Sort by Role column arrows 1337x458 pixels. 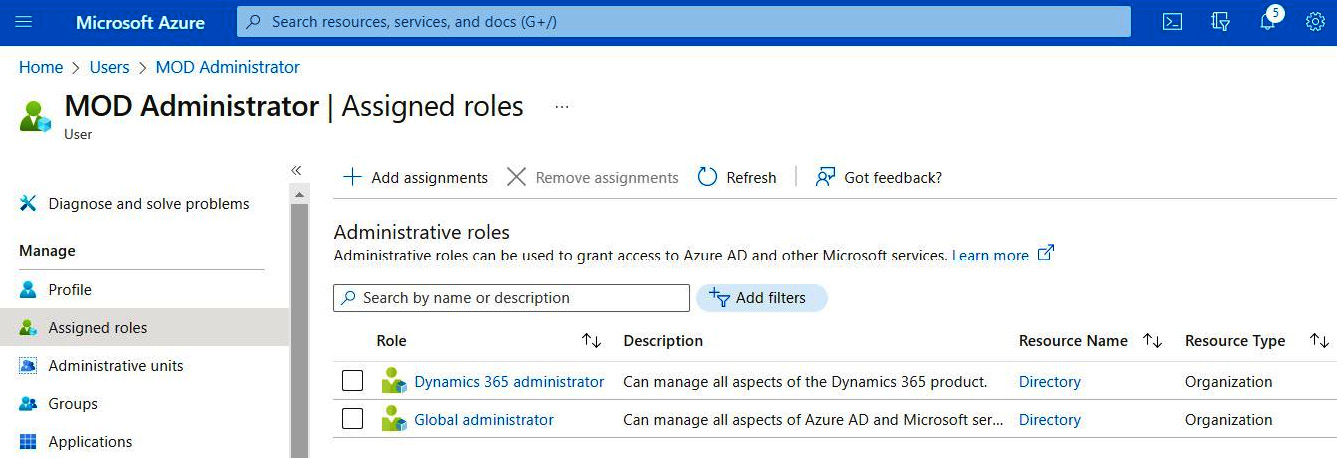click(592, 341)
